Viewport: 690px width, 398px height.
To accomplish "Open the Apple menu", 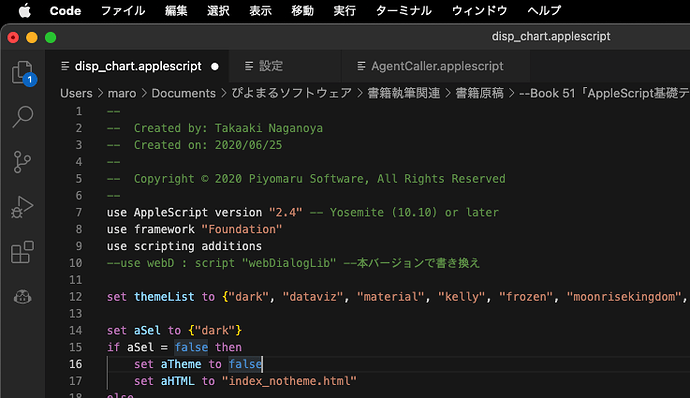I will coord(25,11).
